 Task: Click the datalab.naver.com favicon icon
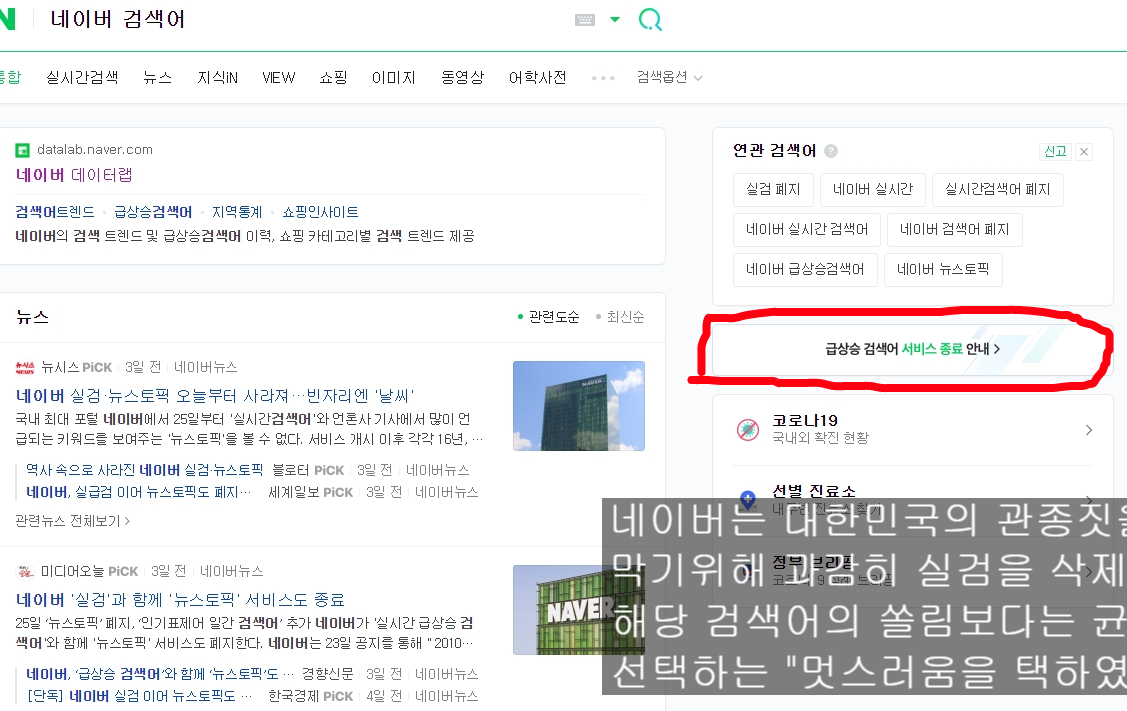(22, 150)
